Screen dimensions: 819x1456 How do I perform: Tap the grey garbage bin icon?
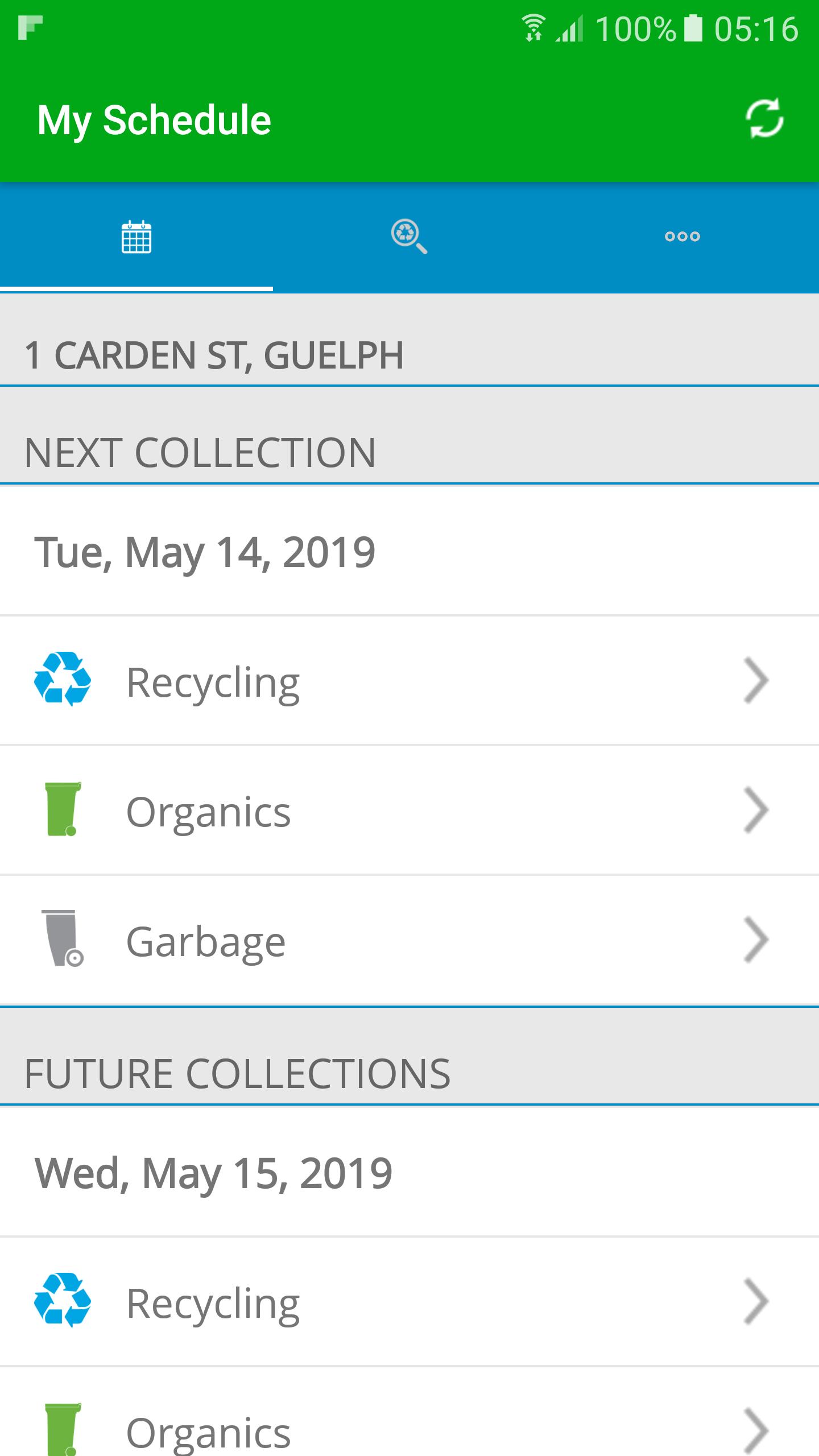coord(63,938)
